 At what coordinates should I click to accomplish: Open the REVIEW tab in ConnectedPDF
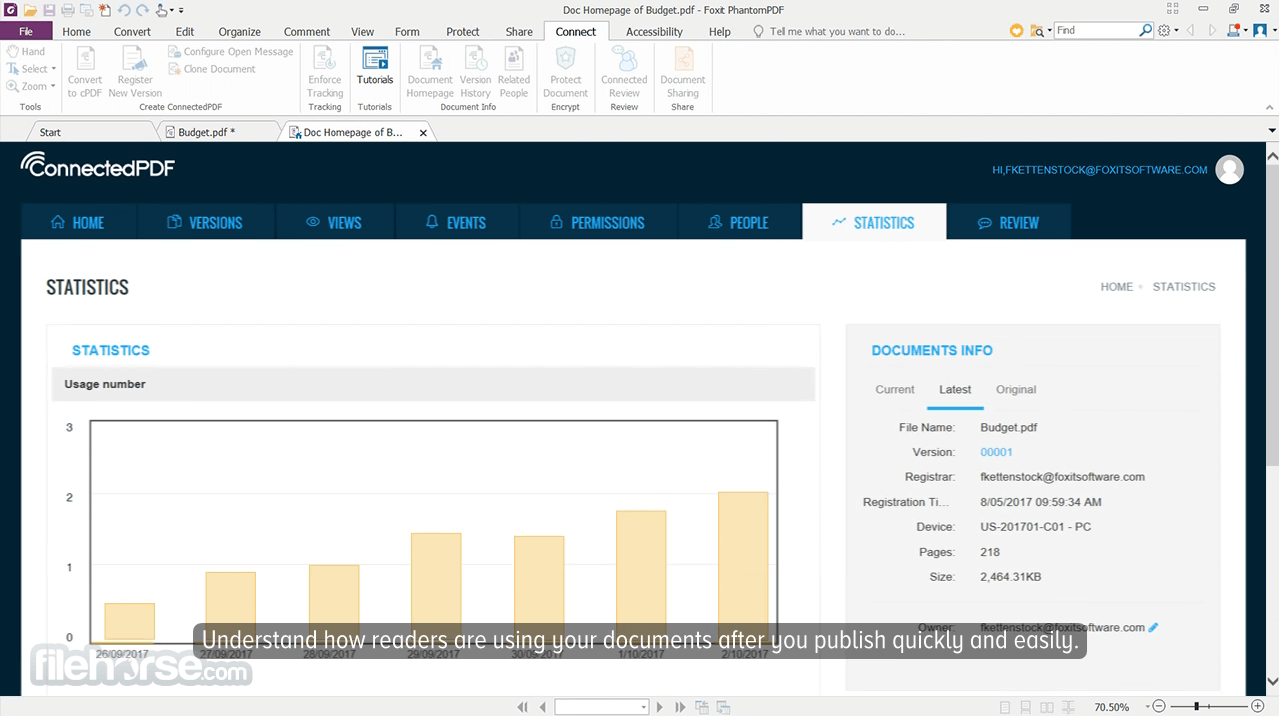tap(1008, 222)
